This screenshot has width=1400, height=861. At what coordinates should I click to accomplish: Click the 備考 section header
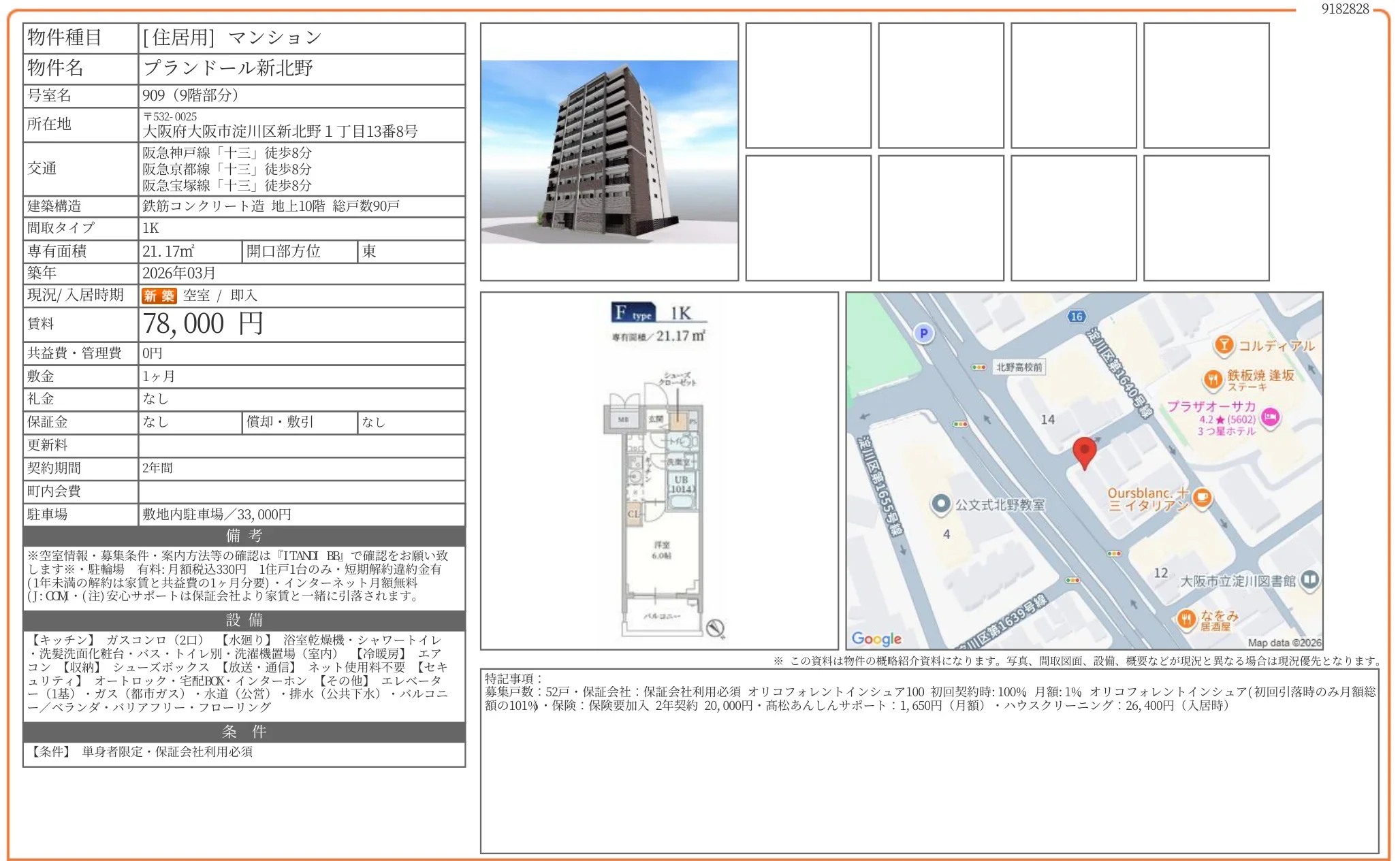pos(244,536)
